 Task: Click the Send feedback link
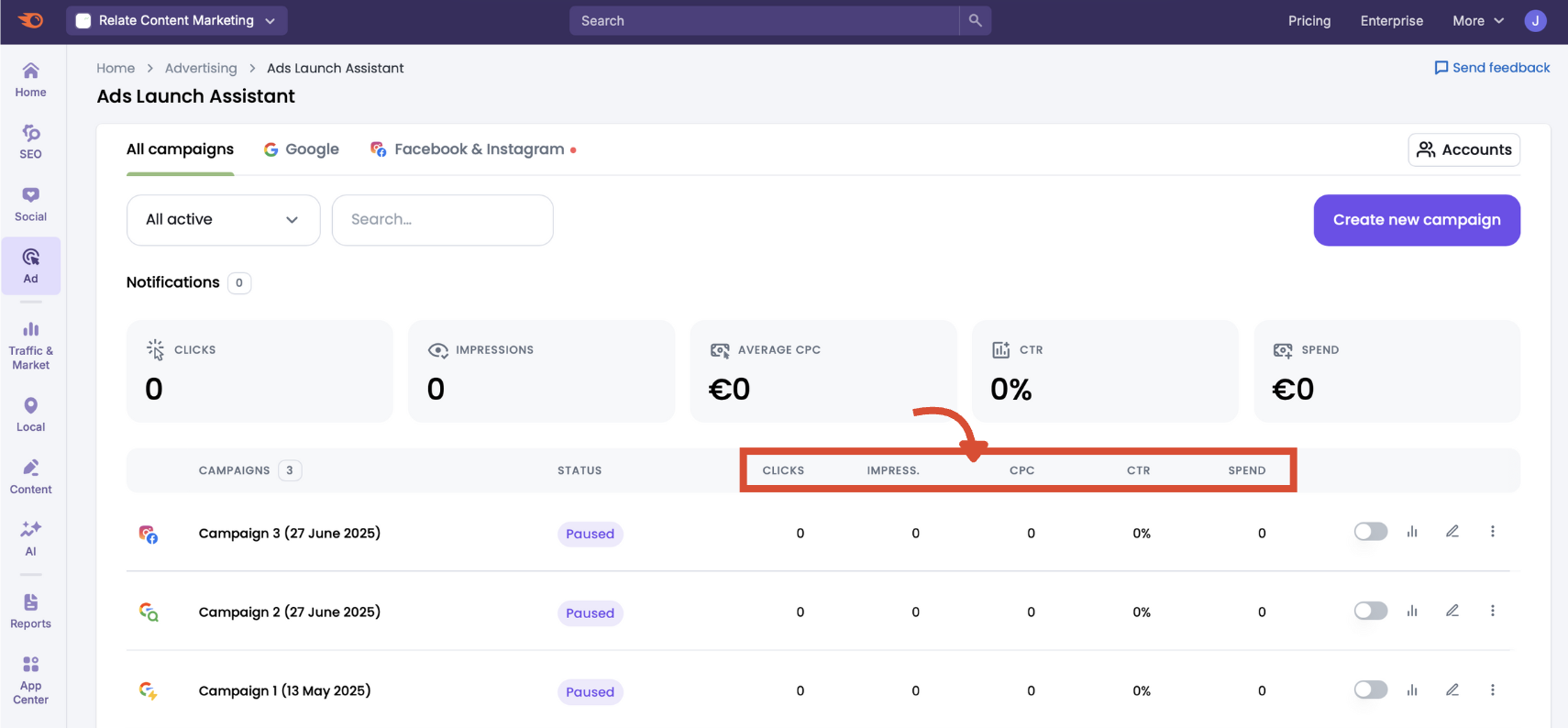(x=1492, y=68)
